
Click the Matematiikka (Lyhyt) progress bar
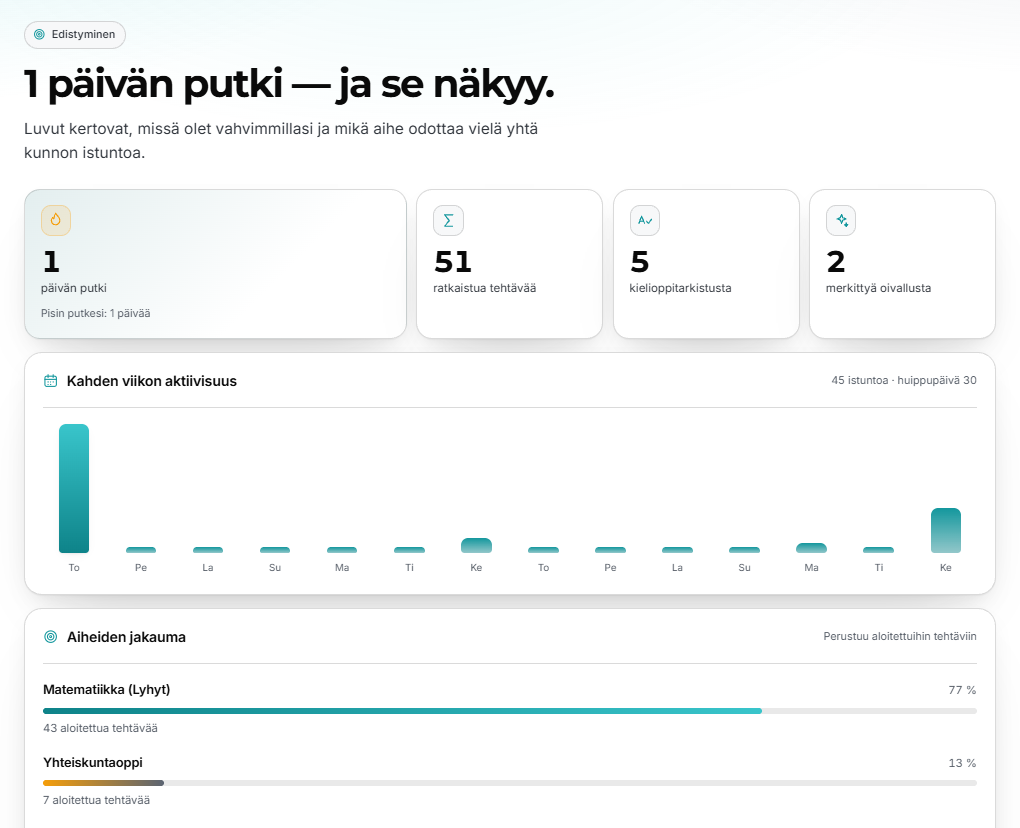tap(510, 711)
